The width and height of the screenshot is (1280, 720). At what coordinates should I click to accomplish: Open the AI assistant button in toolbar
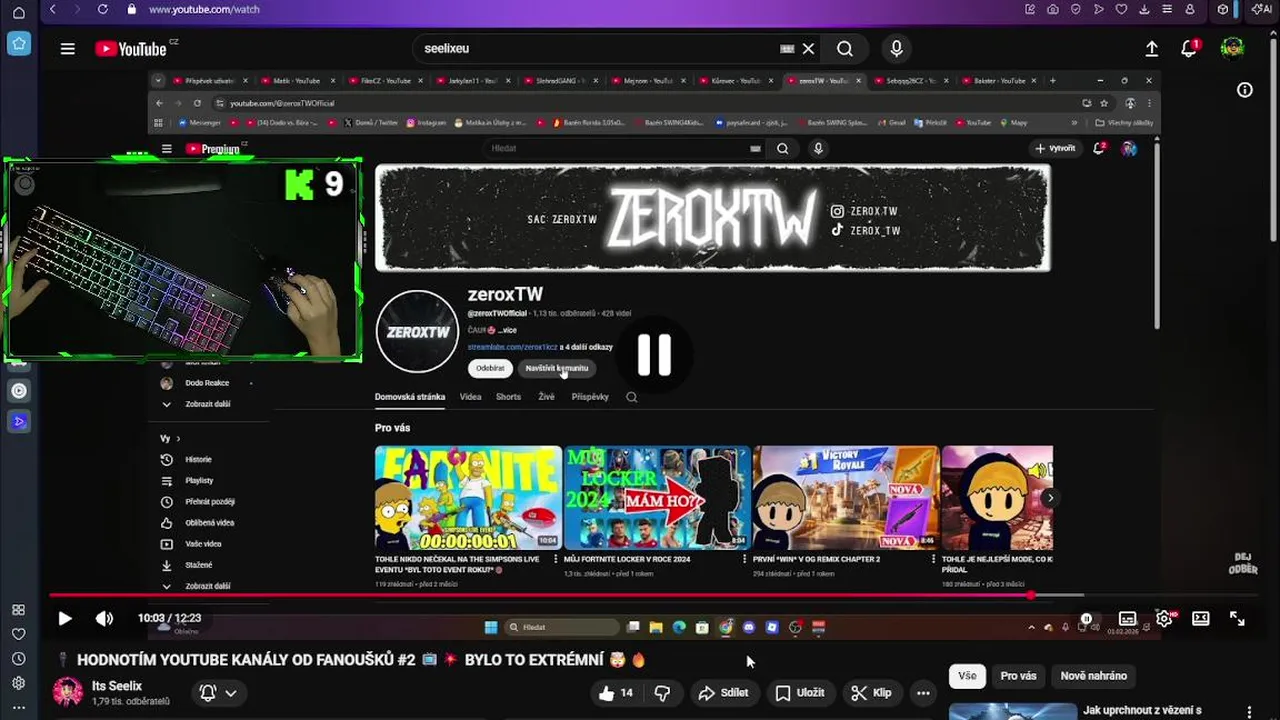coord(1261,9)
